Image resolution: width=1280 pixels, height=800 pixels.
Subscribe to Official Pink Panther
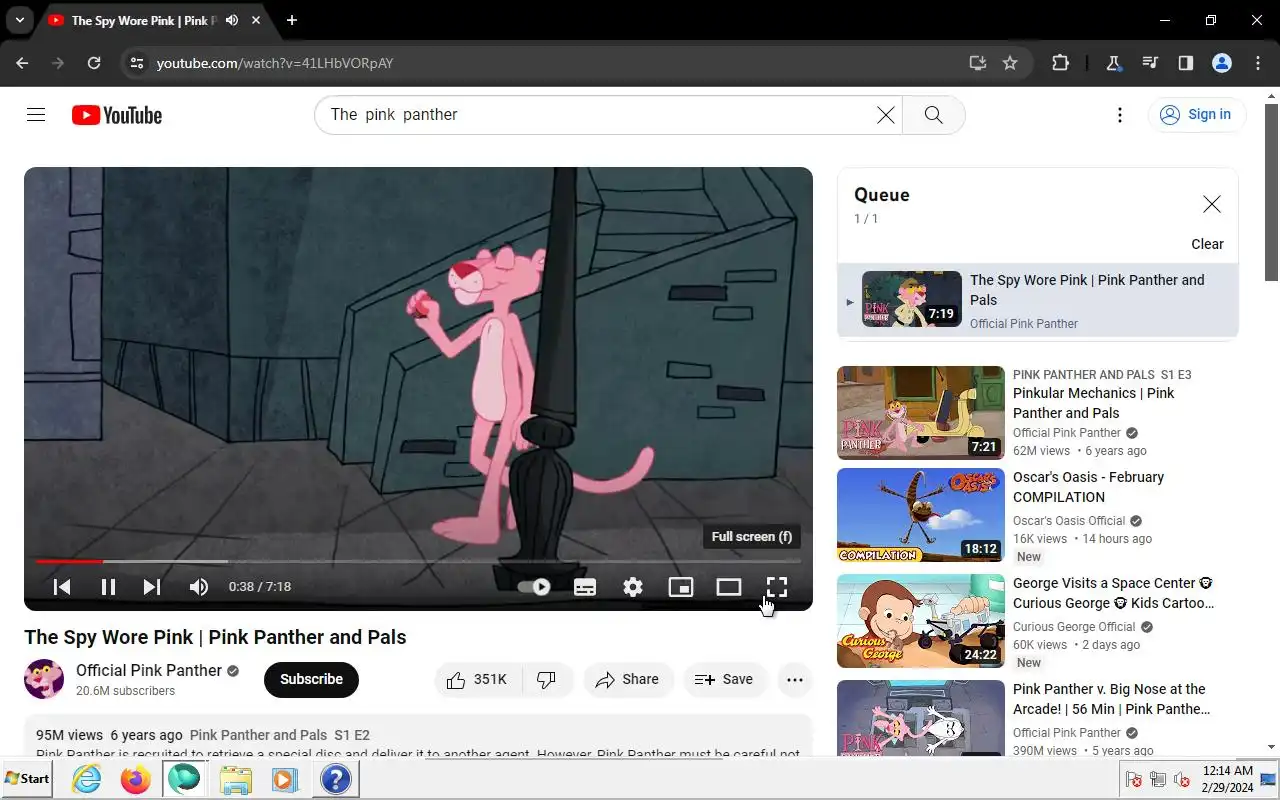click(311, 679)
